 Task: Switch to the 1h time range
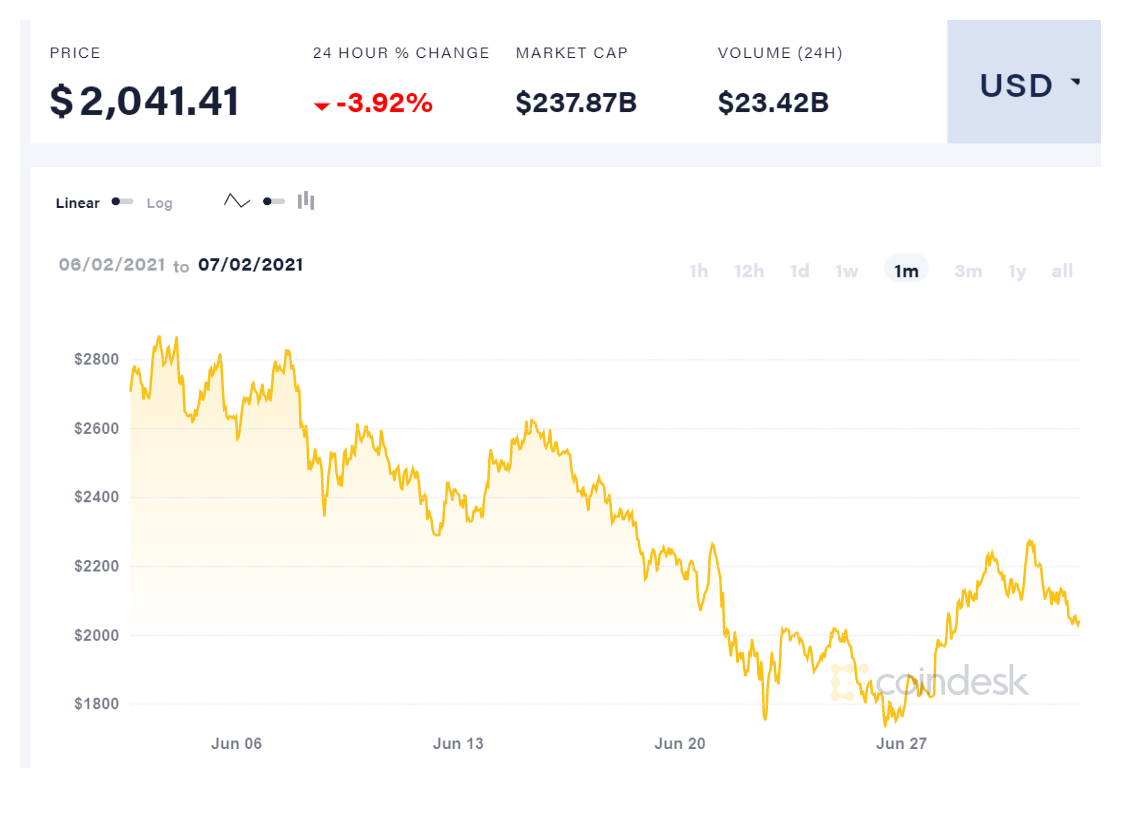point(699,271)
